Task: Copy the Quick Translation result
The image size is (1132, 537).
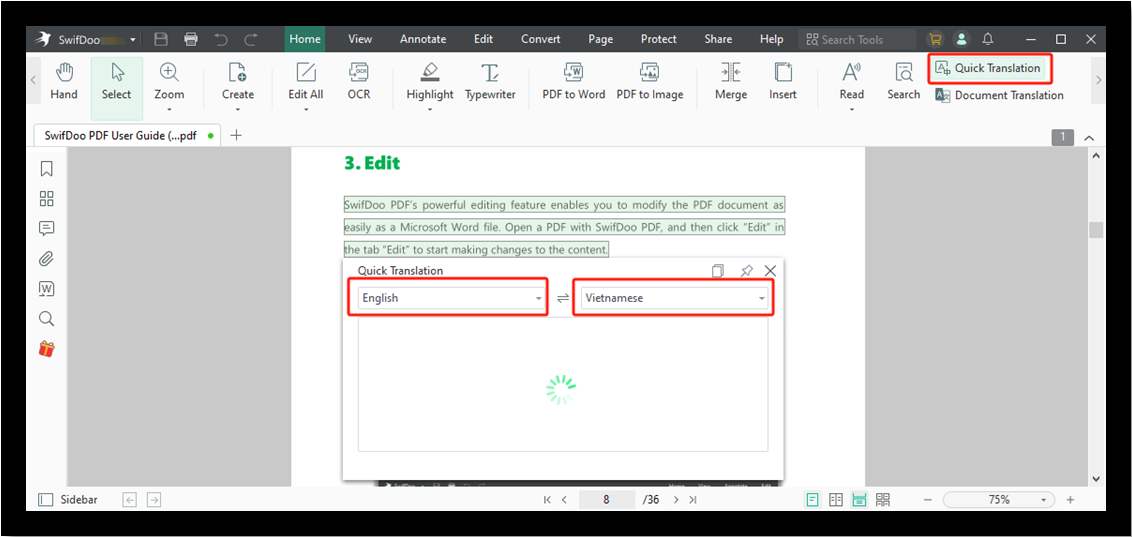Action: (x=718, y=271)
